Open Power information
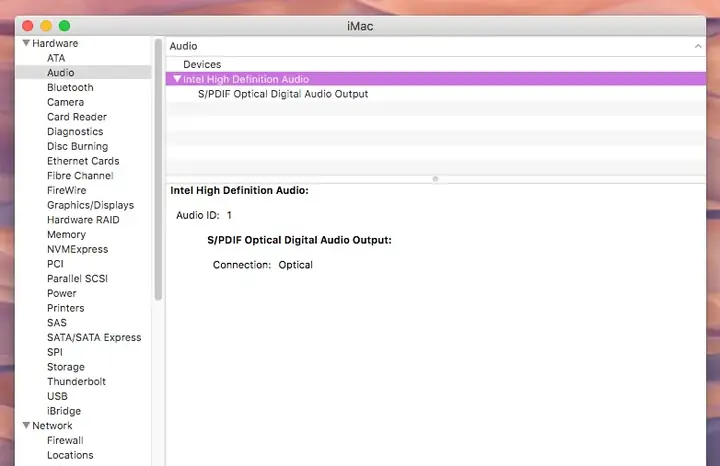Screen dimensions: 720x466 62,293
